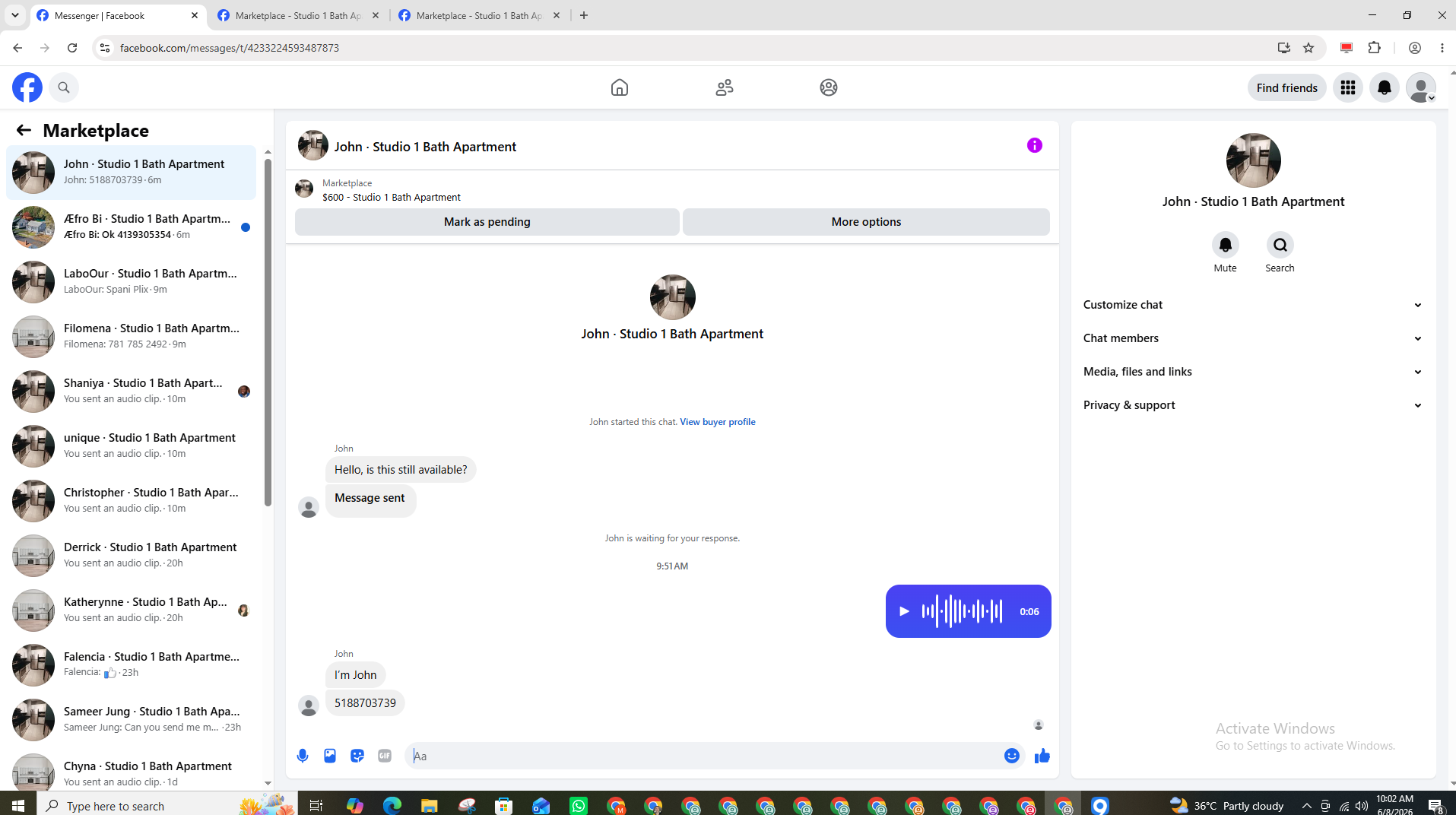The height and width of the screenshot is (815, 1456).
Task: Select the John conversation in list
Action: click(x=132, y=173)
